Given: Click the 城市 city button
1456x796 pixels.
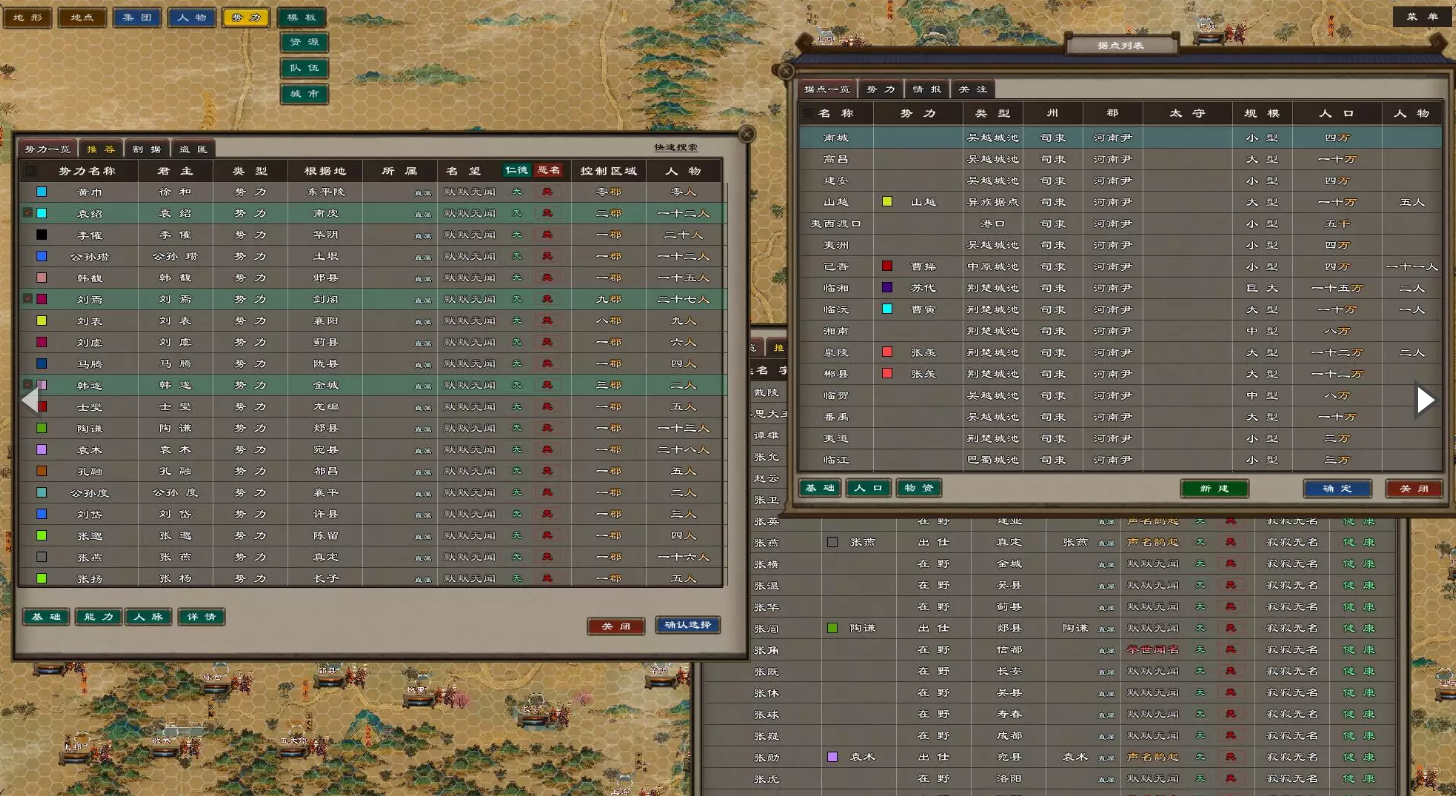Looking at the screenshot, I should tap(304, 95).
